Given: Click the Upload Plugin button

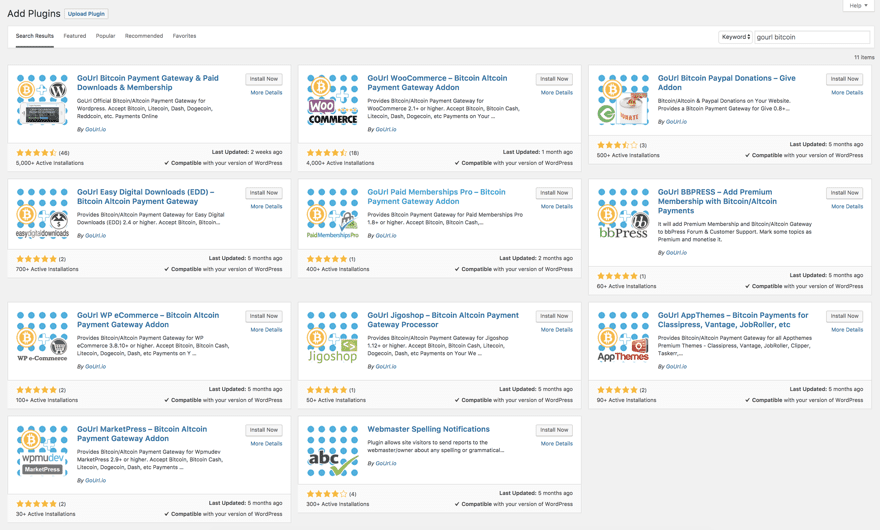Looking at the screenshot, I should (x=86, y=14).
